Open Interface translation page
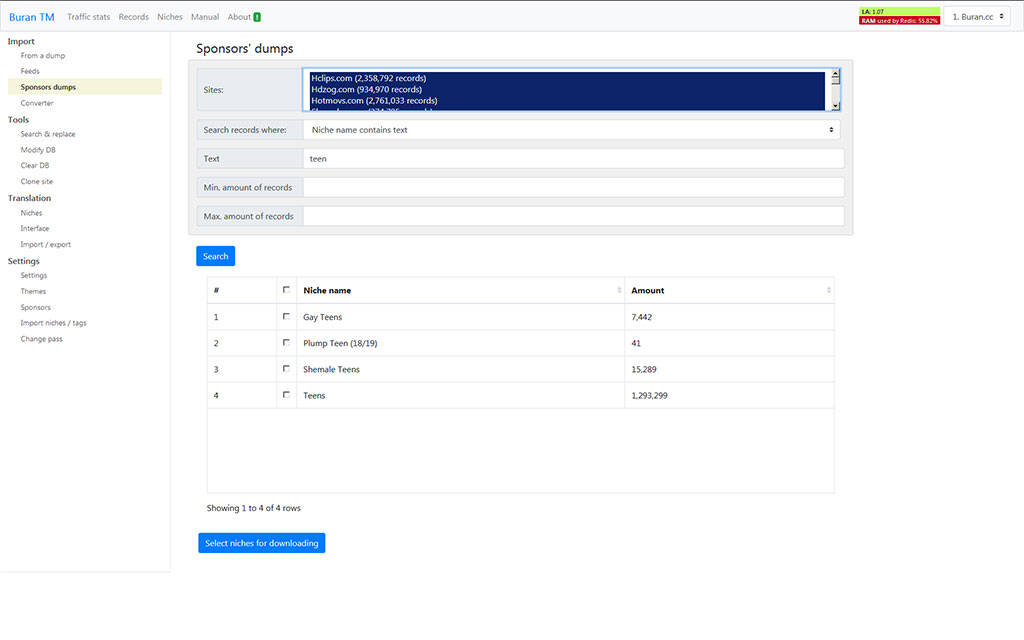 pos(35,229)
